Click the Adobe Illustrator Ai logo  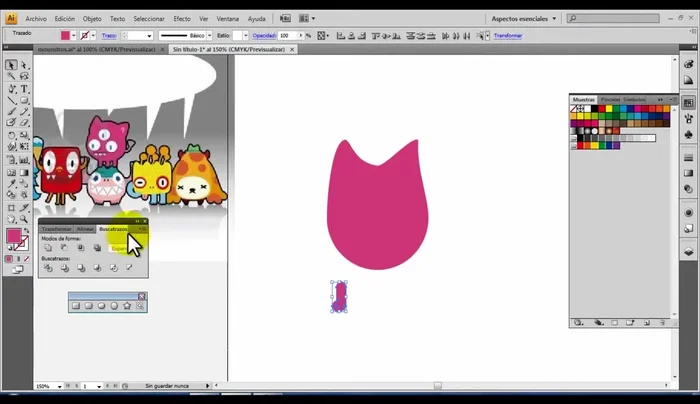(x=11, y=18)
